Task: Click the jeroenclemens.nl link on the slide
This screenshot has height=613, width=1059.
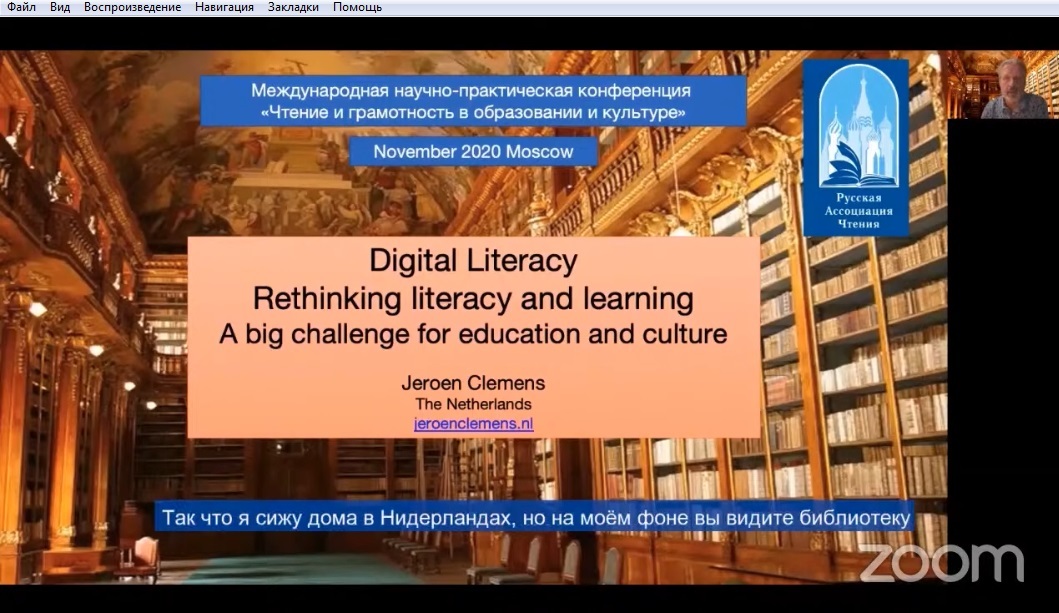Action: point(473,423)
